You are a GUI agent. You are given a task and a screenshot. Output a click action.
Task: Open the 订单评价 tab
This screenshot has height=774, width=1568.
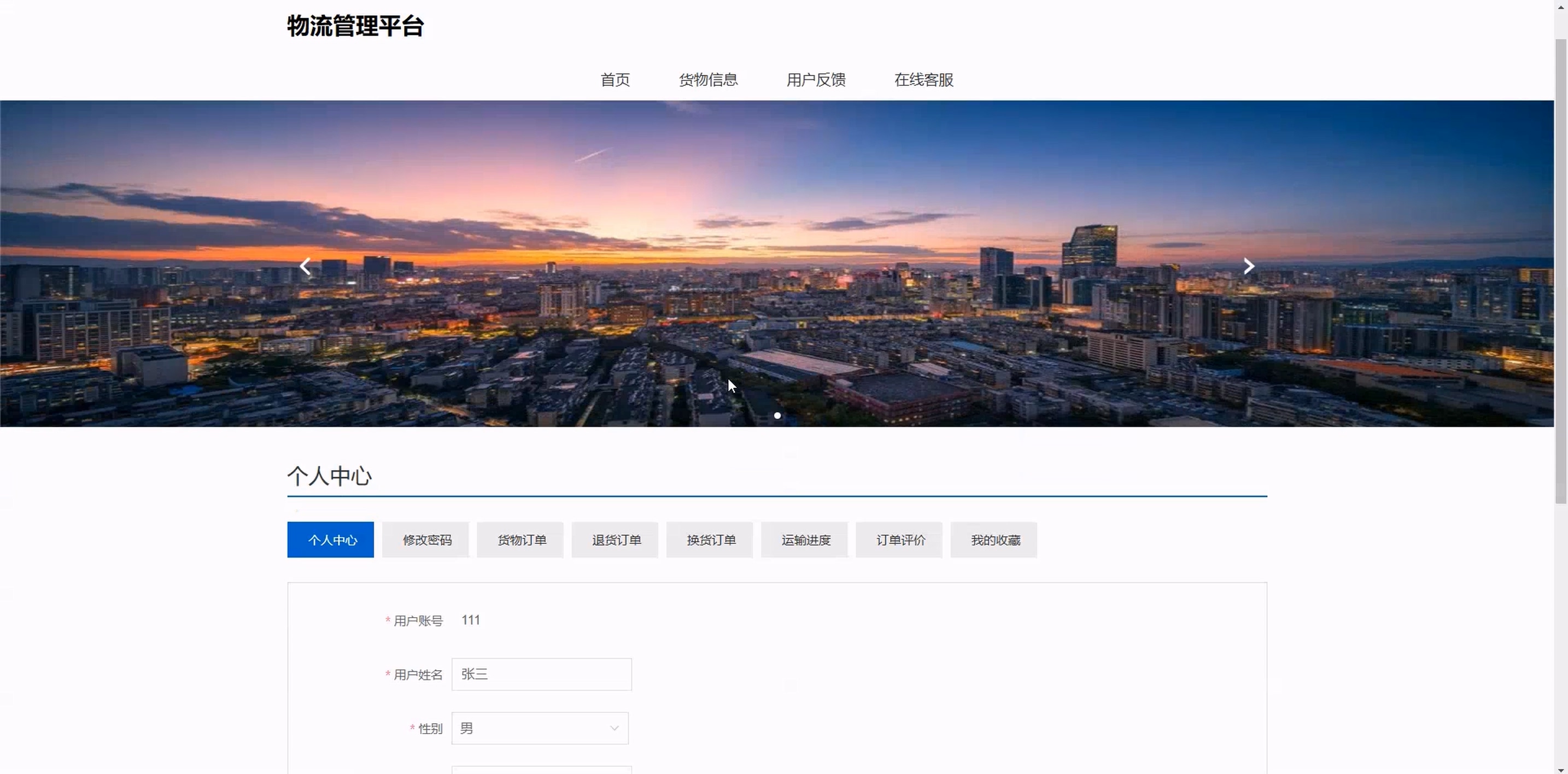[900, 540]
